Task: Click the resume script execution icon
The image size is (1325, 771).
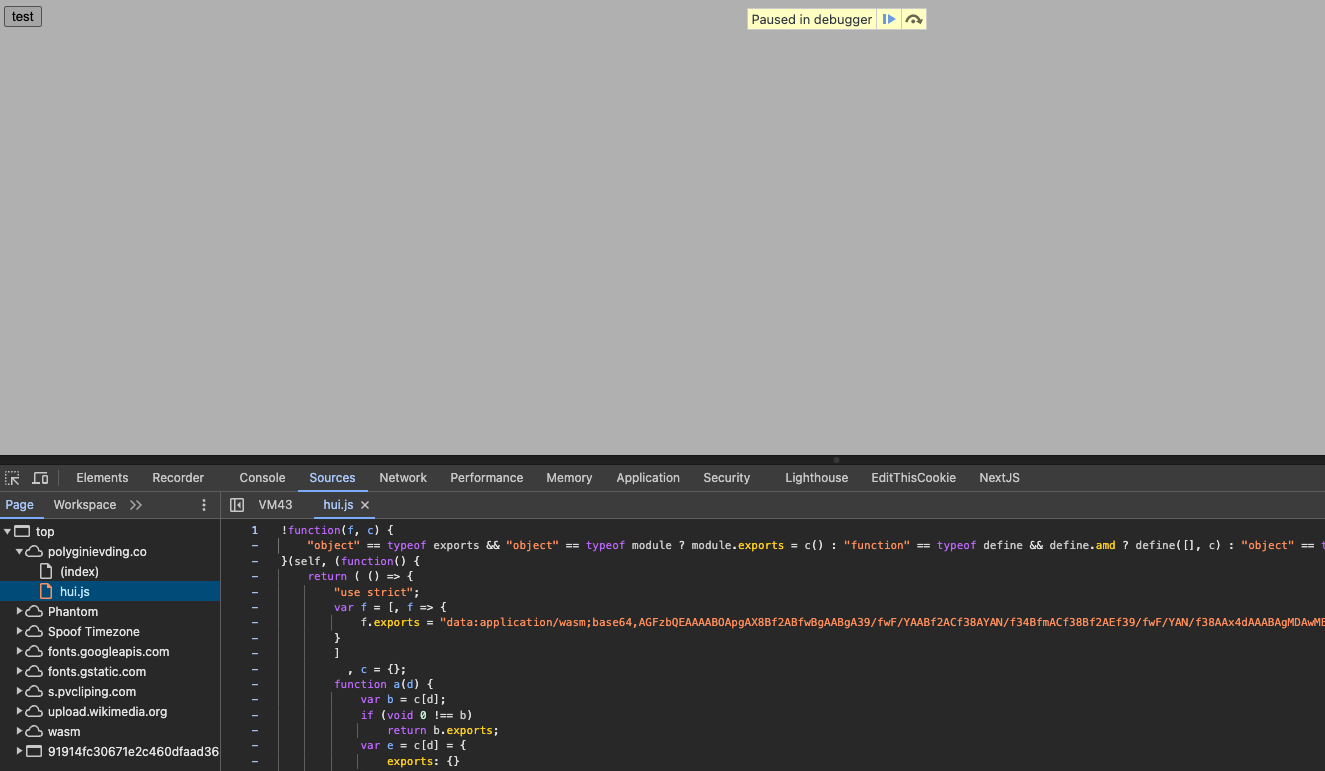Action: [888, 19]
